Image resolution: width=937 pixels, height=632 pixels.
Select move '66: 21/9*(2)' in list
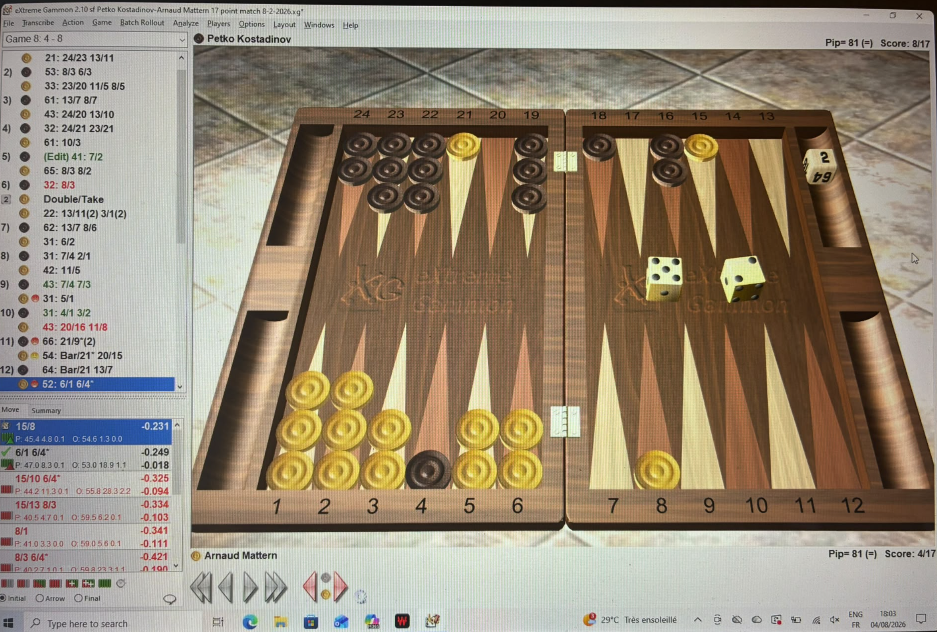click(69, 341)
